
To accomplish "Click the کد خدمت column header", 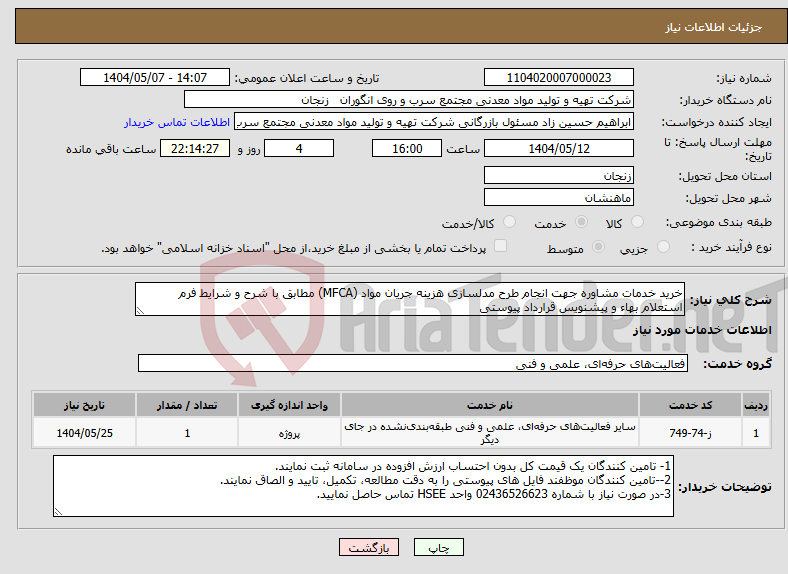I will click(690, 405).
